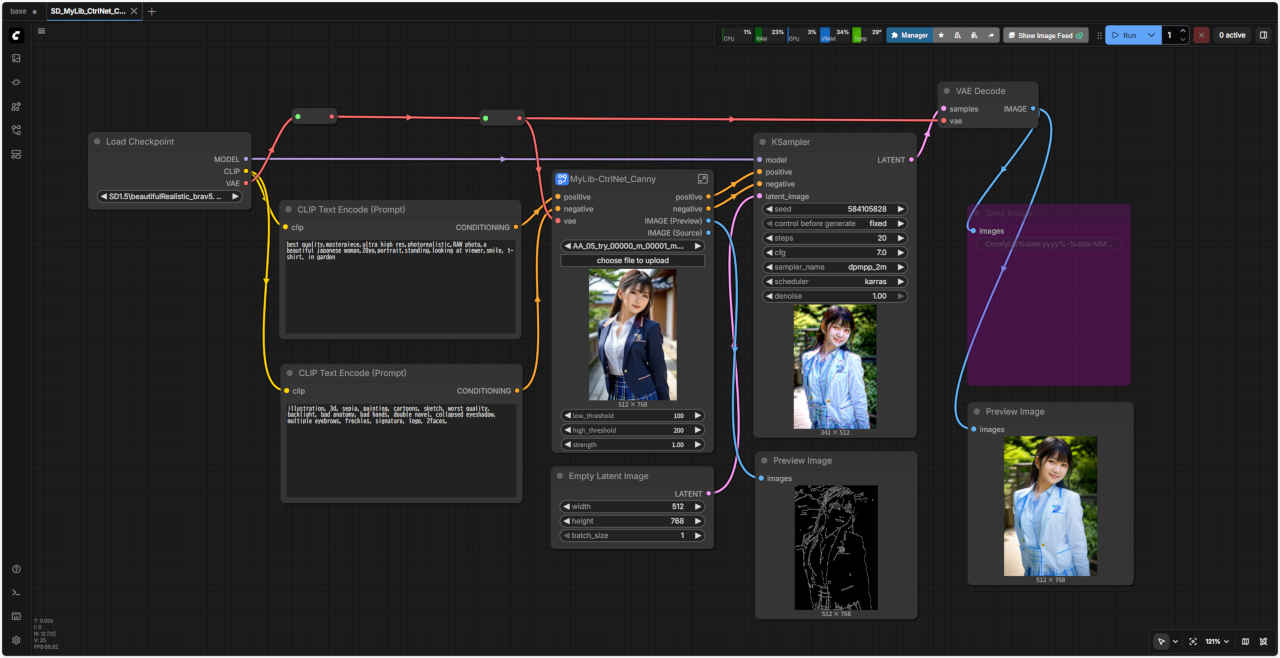1280x658 pixels.
Task: Open settings gear in sidebar
Action: click(x=16, y=640)
